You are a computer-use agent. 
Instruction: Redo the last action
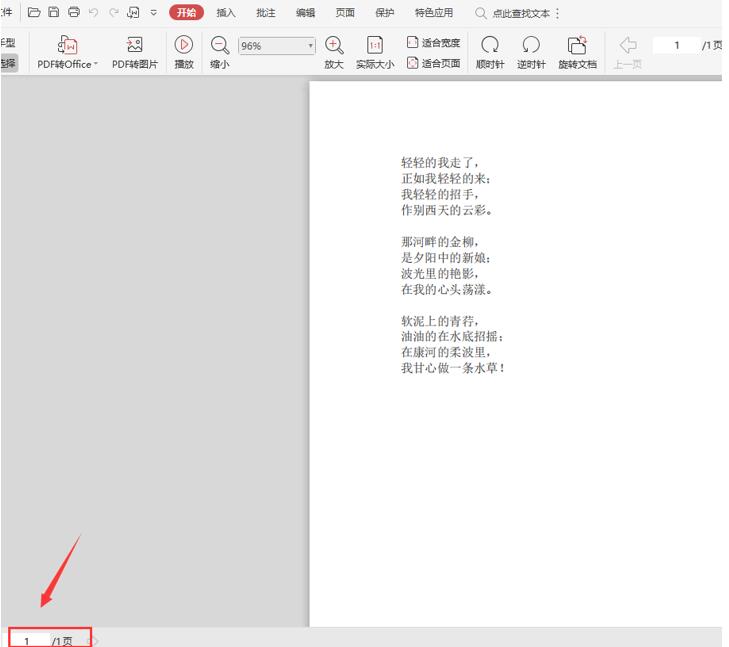click(114, 13)
